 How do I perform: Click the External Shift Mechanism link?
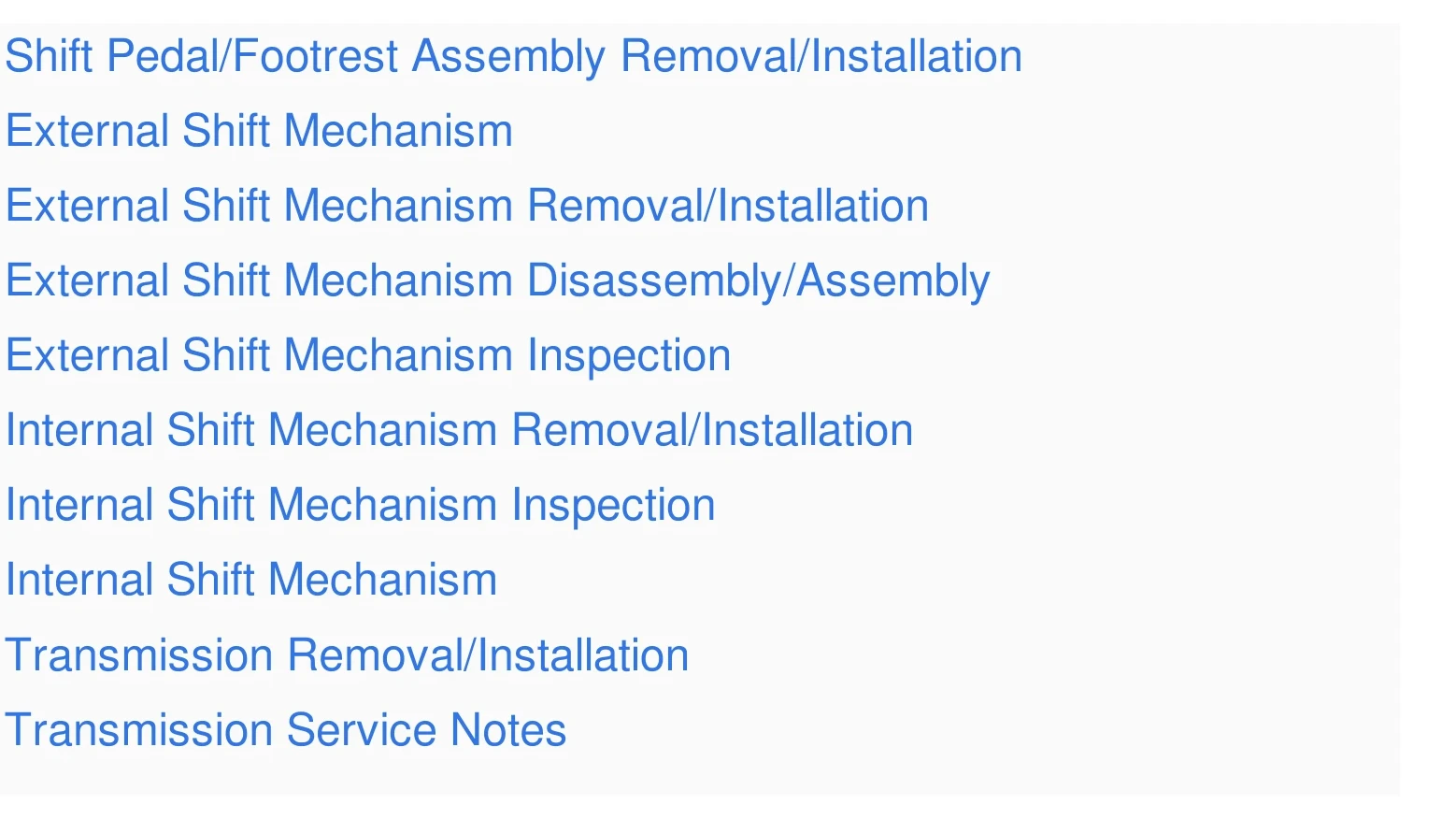point(260,131)
